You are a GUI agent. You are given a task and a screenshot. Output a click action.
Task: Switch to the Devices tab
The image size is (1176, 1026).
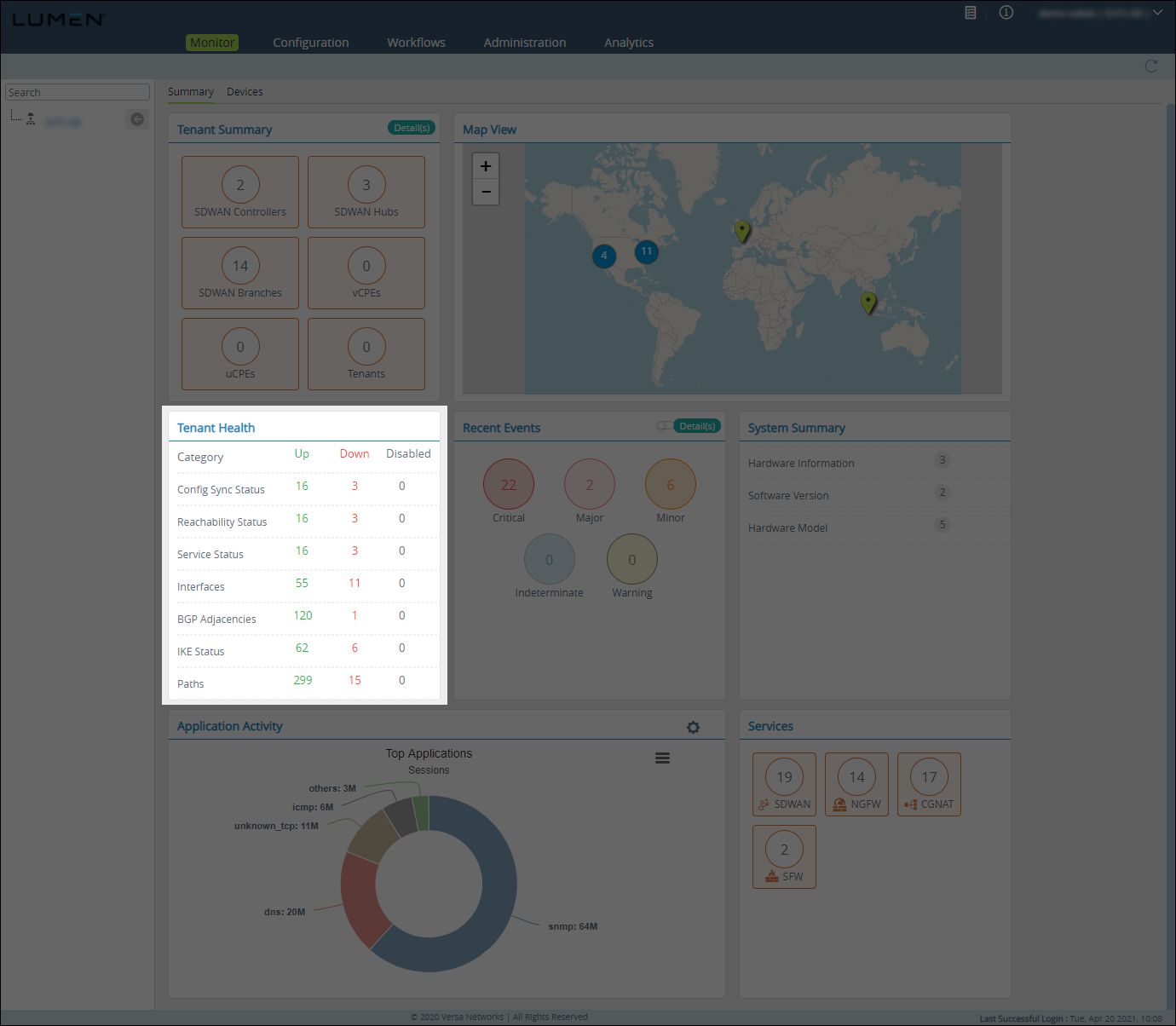[x=245, y=92]
